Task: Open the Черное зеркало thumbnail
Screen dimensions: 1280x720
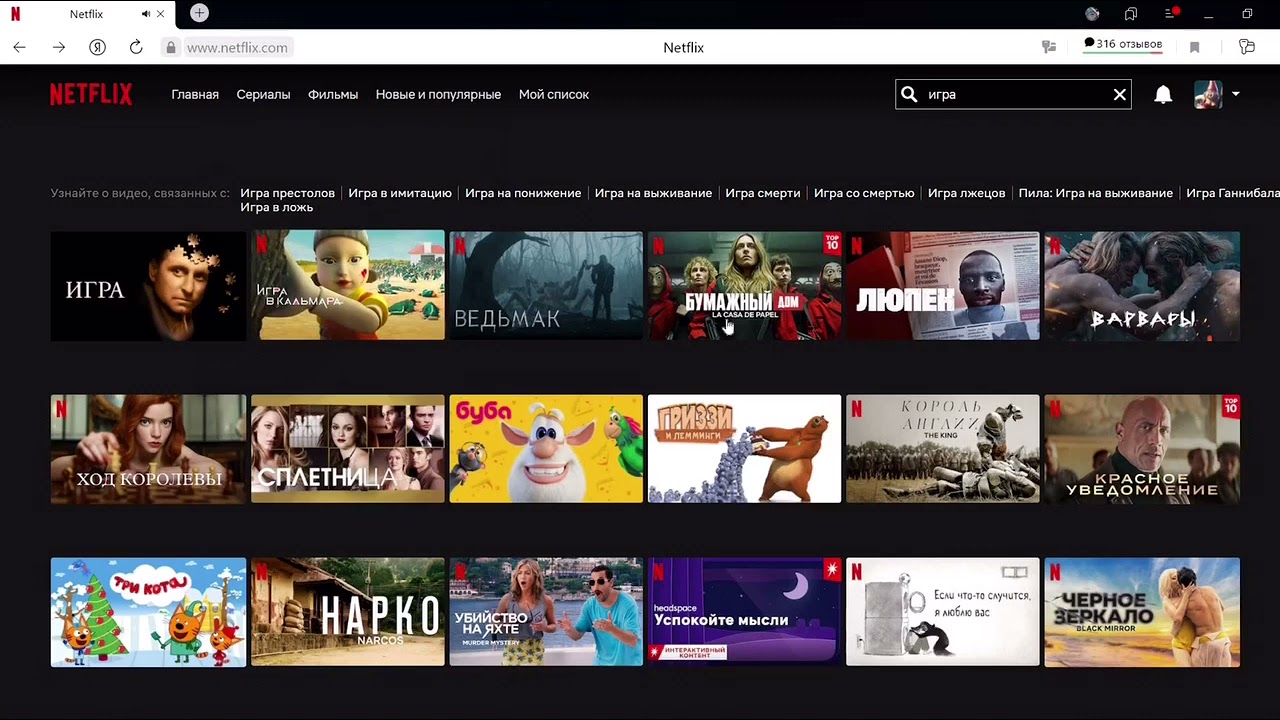Action: 1142,612
